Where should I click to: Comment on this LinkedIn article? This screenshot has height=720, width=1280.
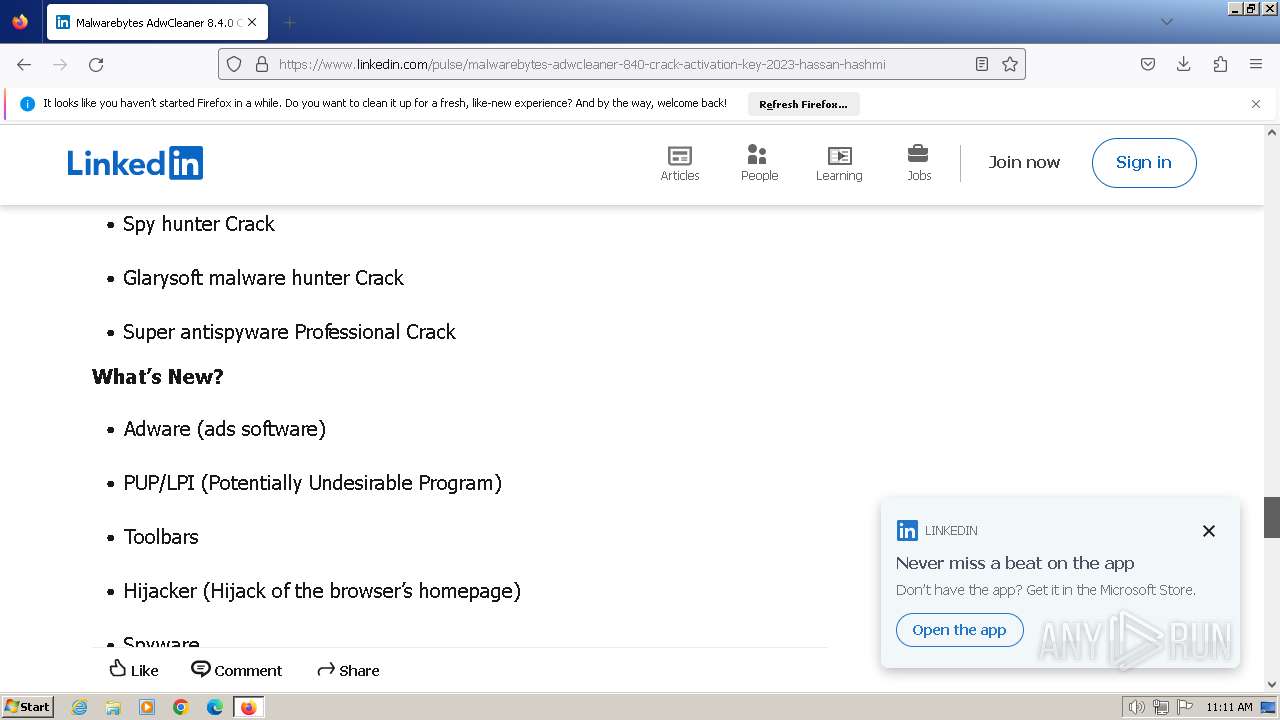pos(237,670)
